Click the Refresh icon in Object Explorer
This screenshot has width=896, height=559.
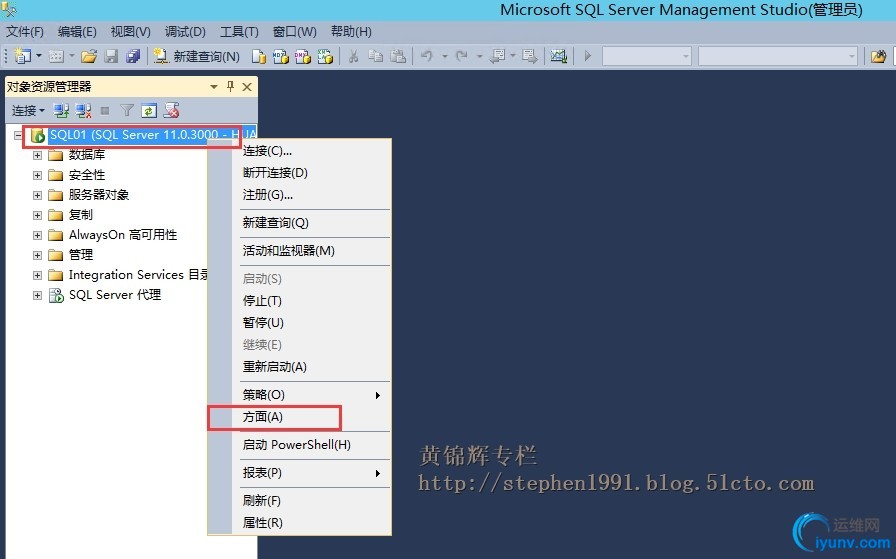coord(149,110)
